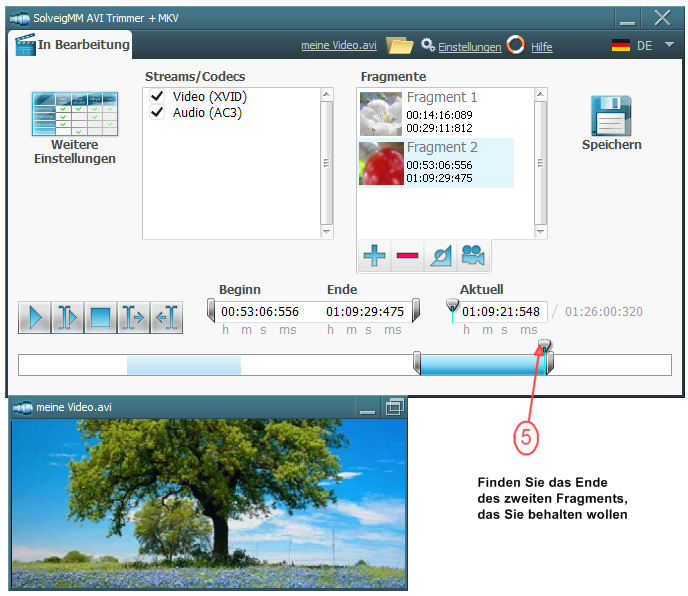The width and height of the screenshot is (688, 596).
Task: Click the Ende field right bracket handle
Action: coord(416,310)
